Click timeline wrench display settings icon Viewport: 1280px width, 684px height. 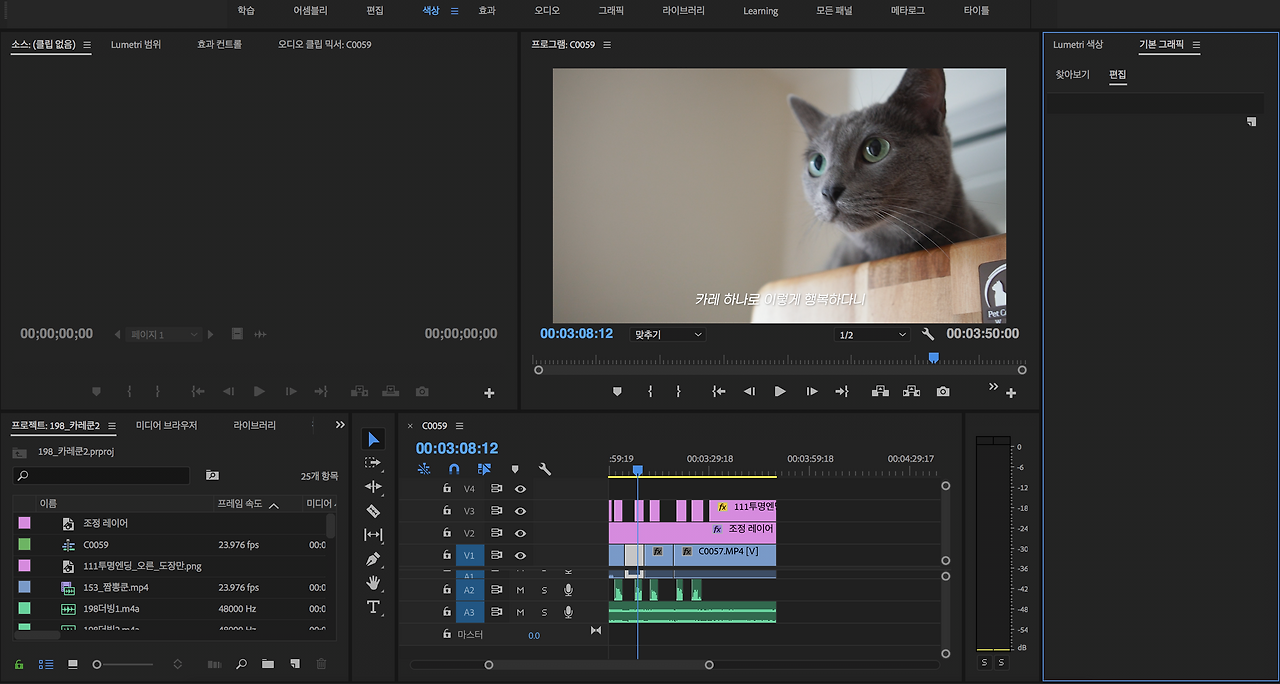click(x=545, y=468)
